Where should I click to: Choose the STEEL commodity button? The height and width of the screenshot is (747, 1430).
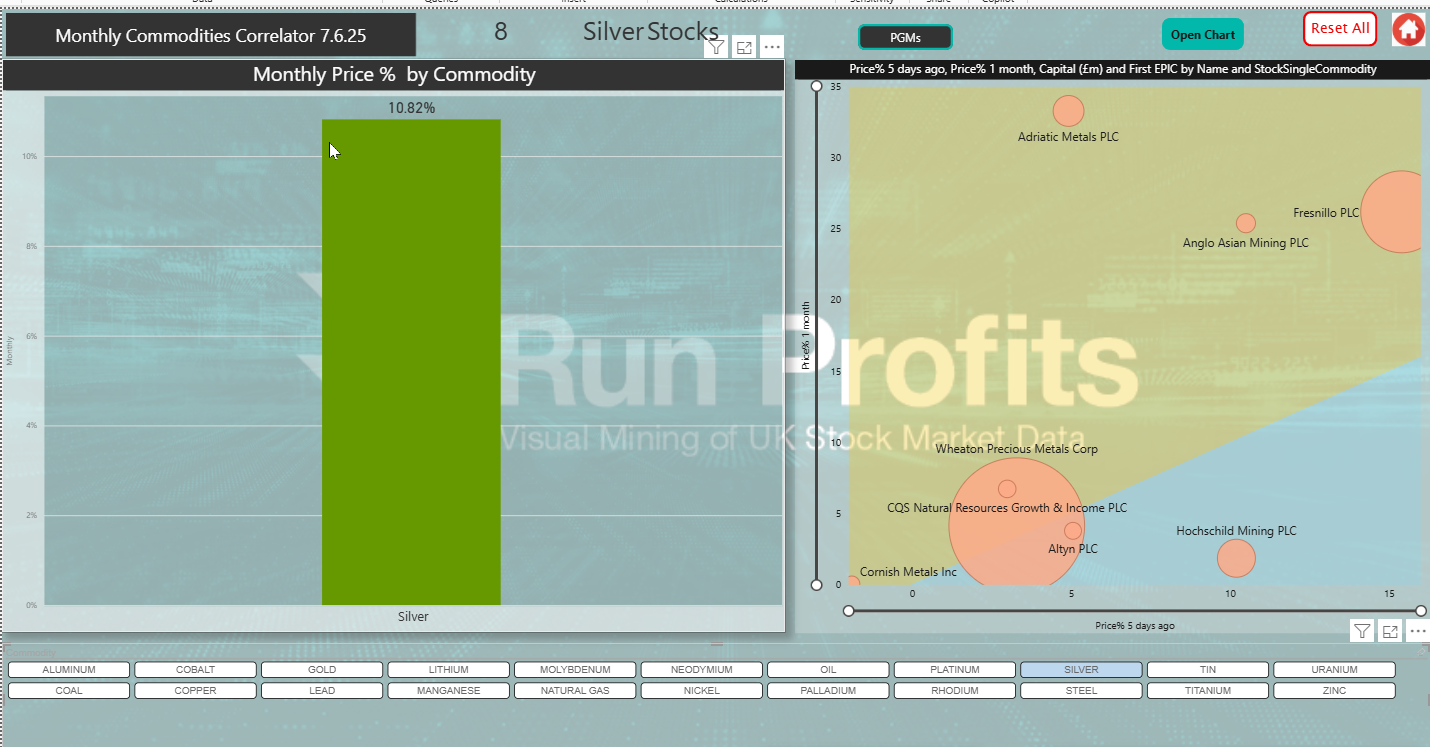pyautogui.click(x=1081, y=691)
